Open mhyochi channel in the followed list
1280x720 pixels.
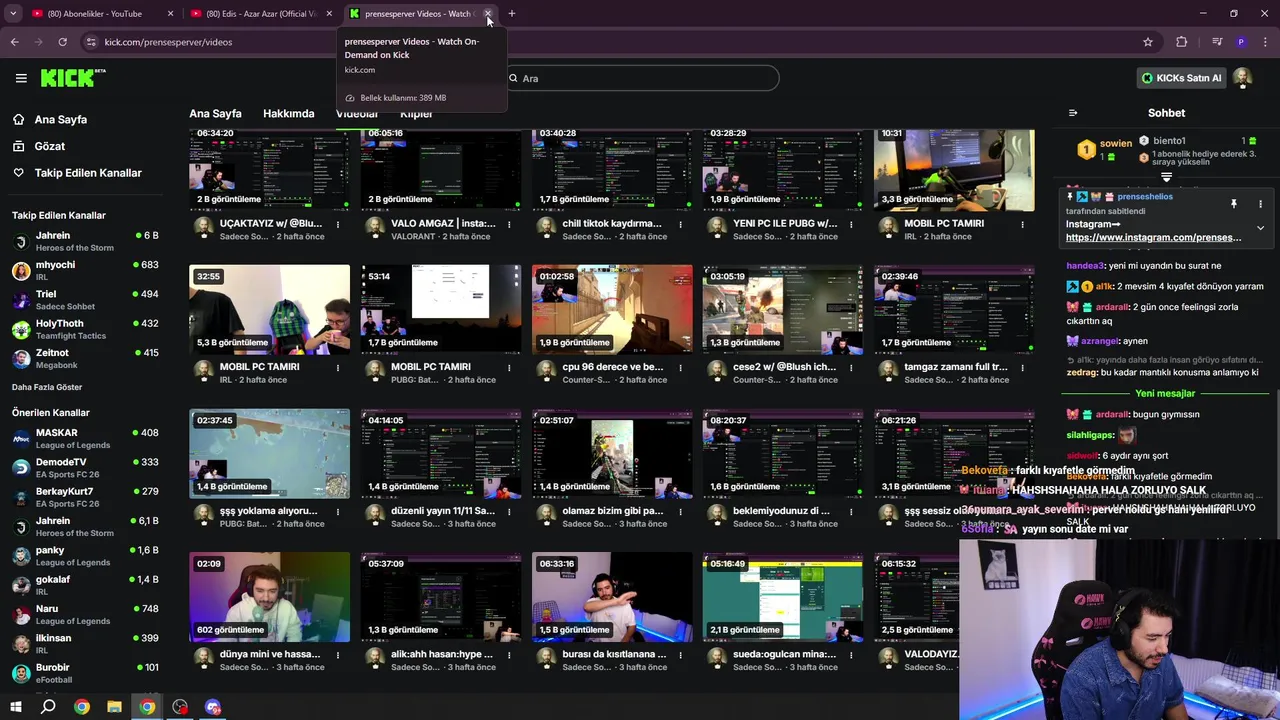85,271
